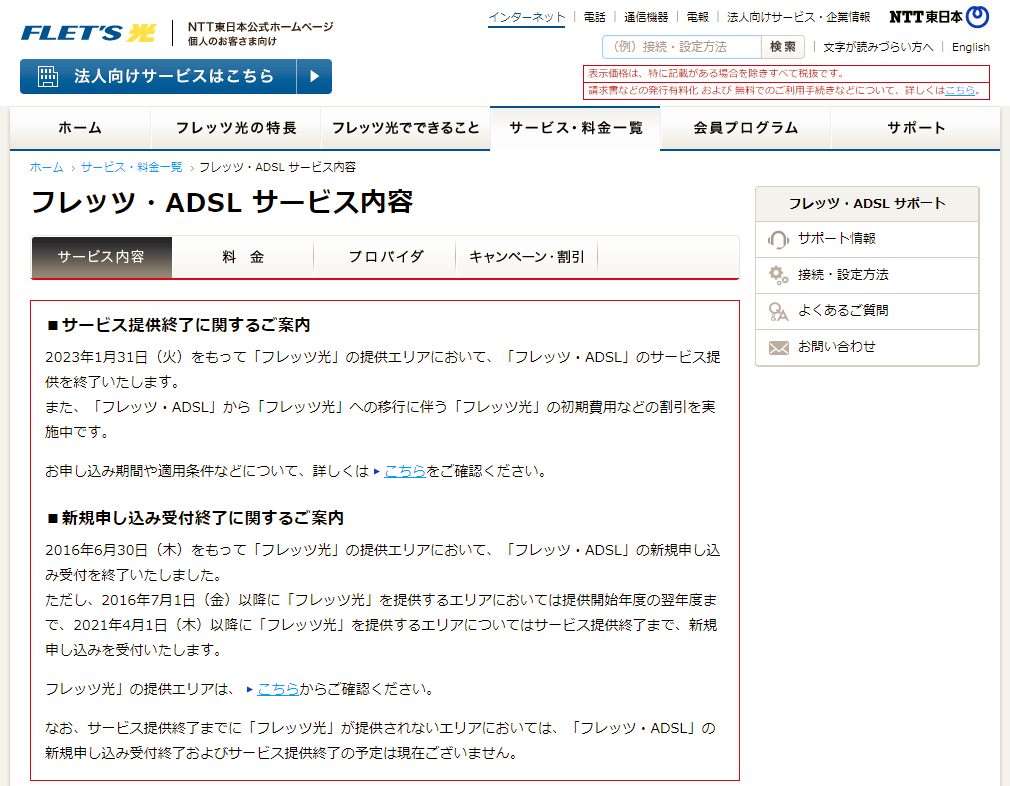Click the FLET'S 光 logo
The image size is (1010, 786).
pyautogui.click(x=88, y=33)
